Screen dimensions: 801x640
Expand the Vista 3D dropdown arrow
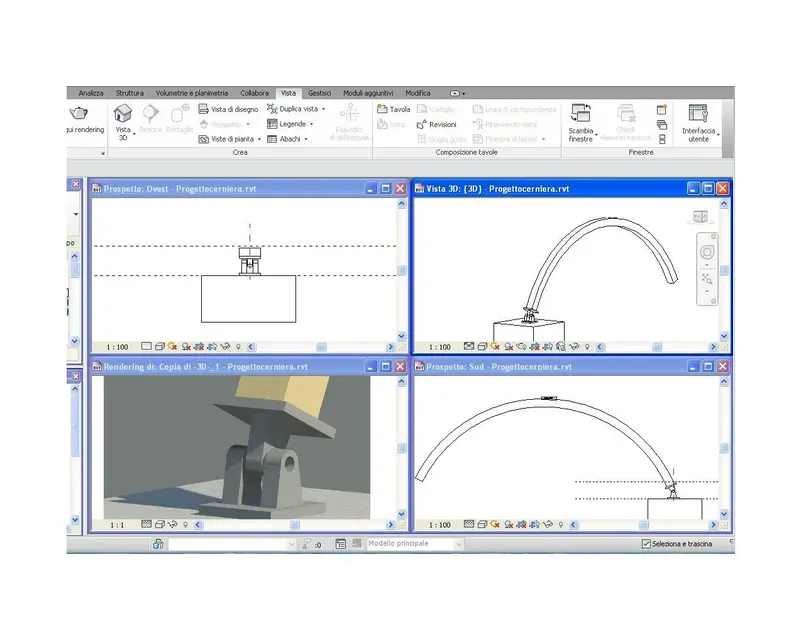134,134
